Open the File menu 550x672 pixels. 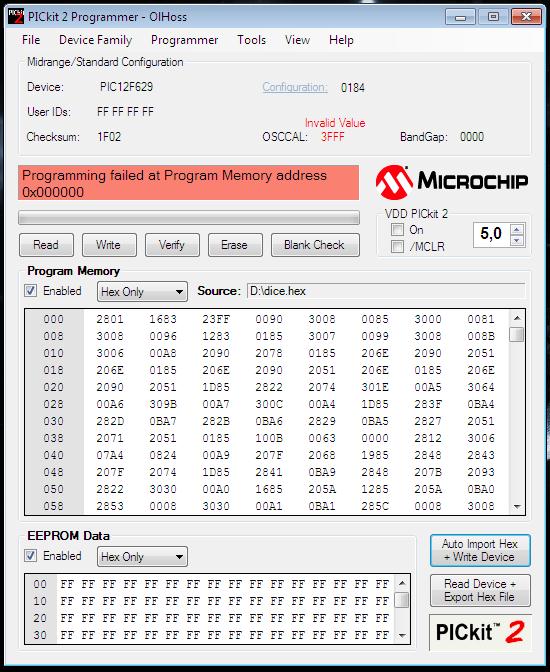31,40
